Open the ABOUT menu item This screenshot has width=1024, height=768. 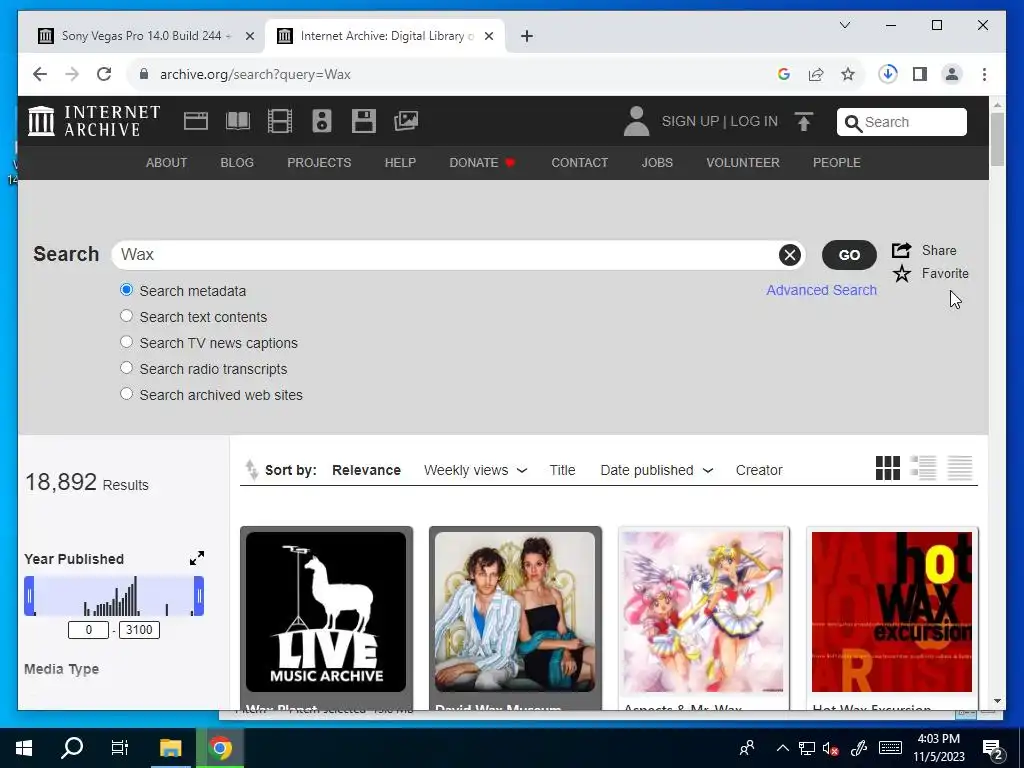click(167, 163)
